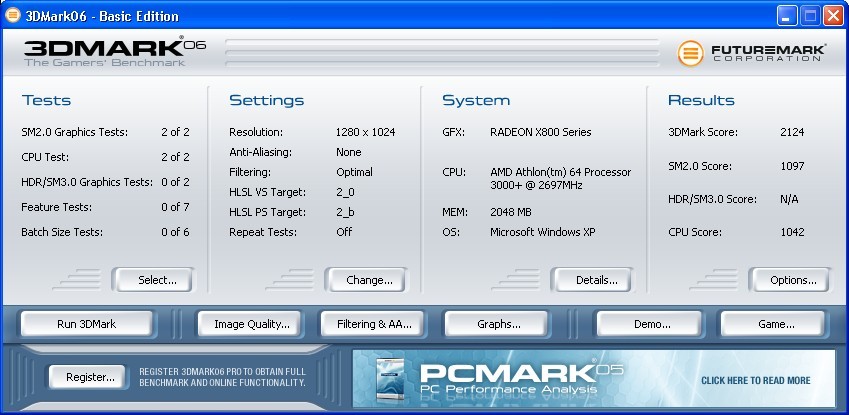Open the Graphs... tool

click(499, 324)
